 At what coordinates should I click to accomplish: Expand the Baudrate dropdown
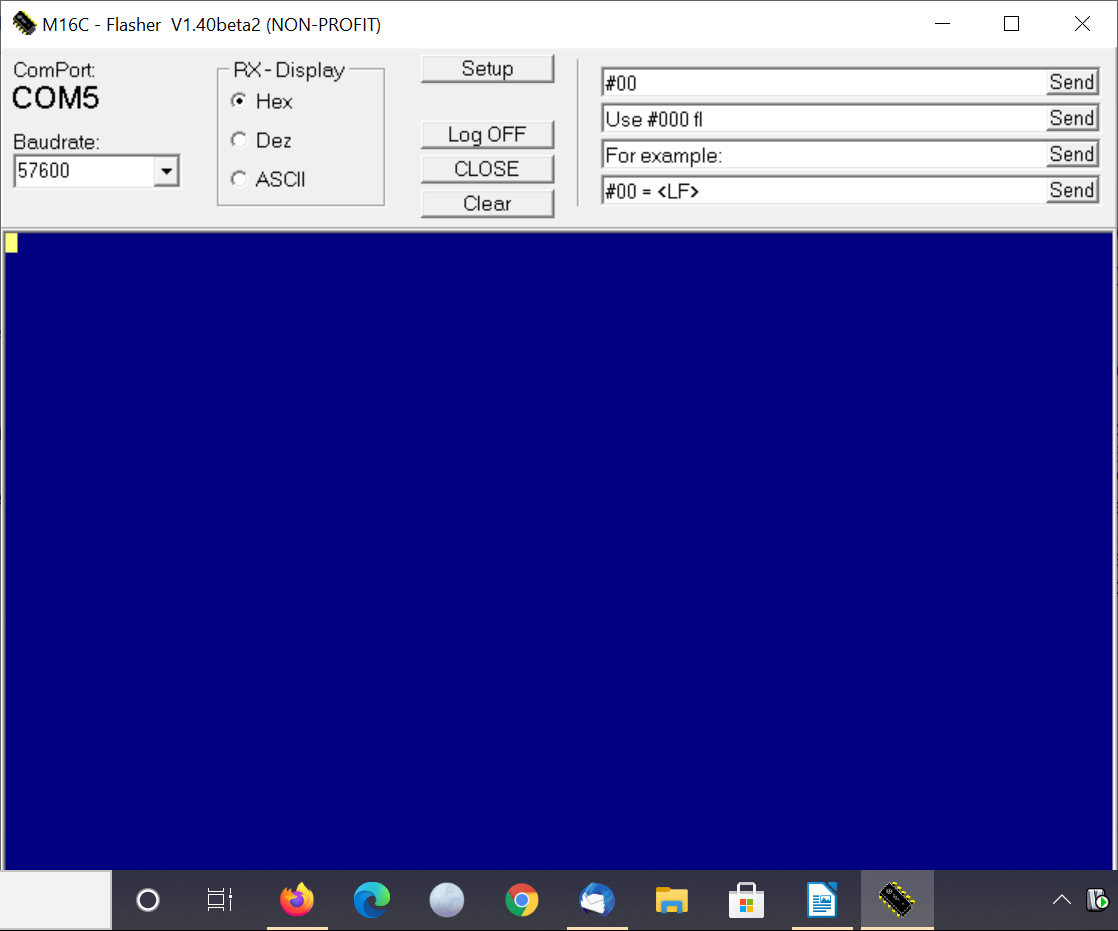[167, 171]
